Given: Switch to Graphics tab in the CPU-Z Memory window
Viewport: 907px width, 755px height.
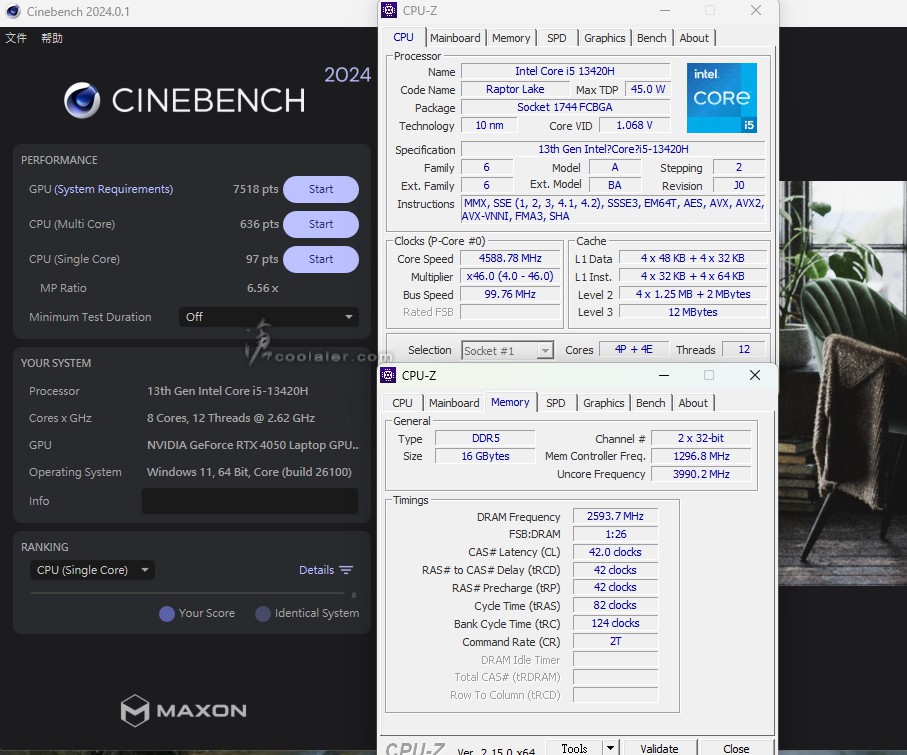Looking at the screenshot, I should 603,403.
